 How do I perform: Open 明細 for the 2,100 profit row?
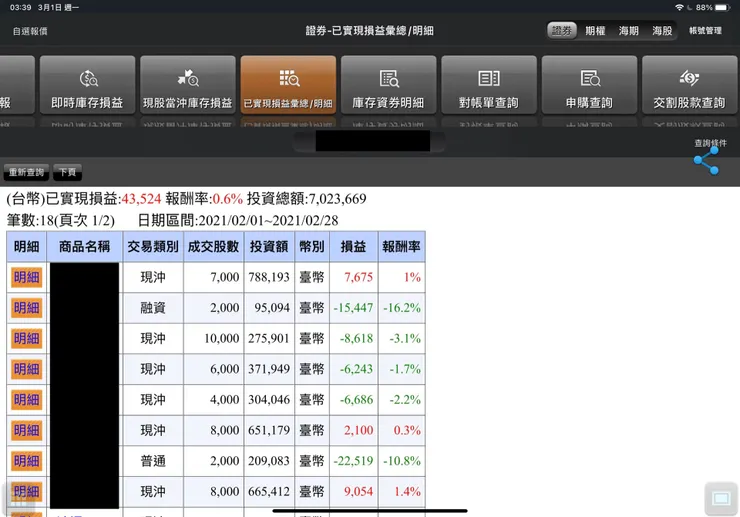(27, 431)
